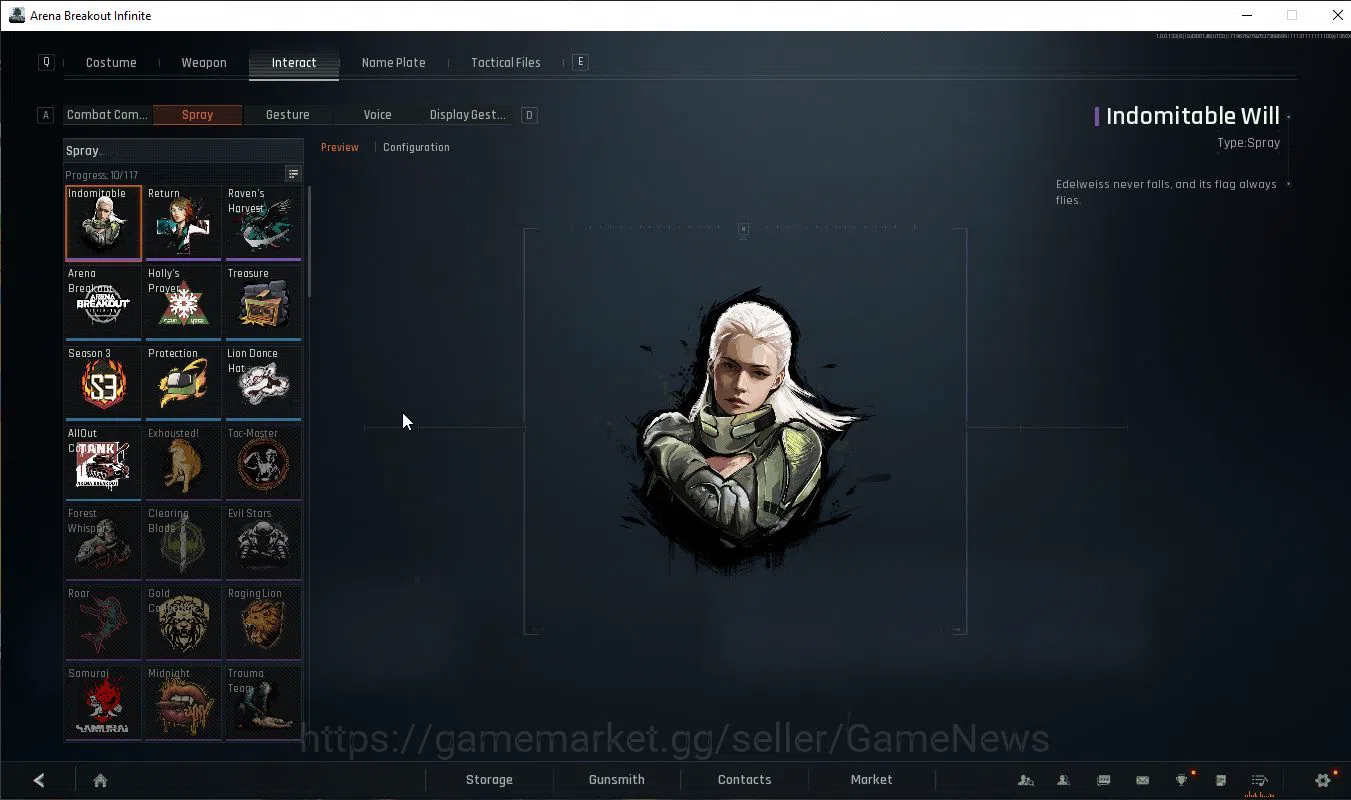
Task: Open the Combat Com... sub-tab
Action: (x=107, y=115)
